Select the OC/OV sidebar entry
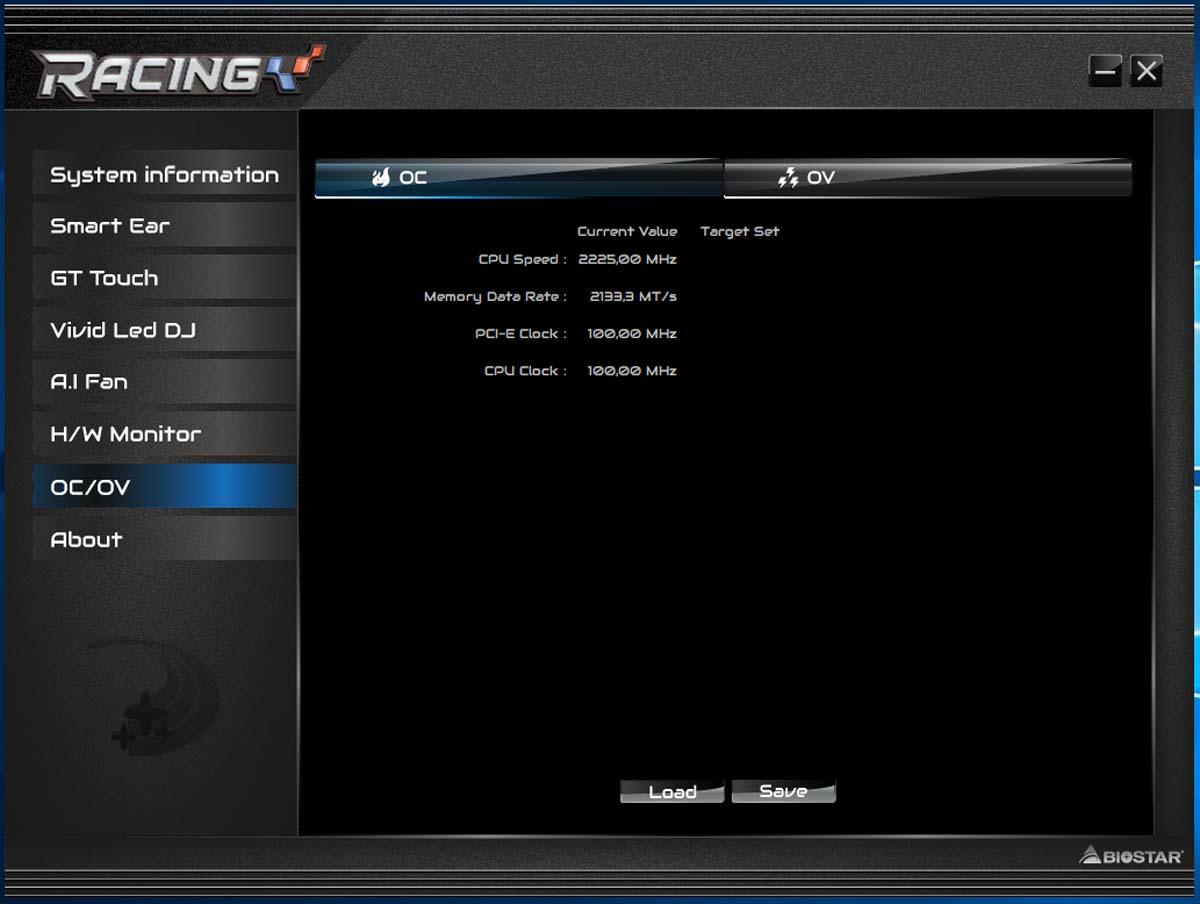The width and height of the screenshot is (1200, 904). tap(165, 487)
